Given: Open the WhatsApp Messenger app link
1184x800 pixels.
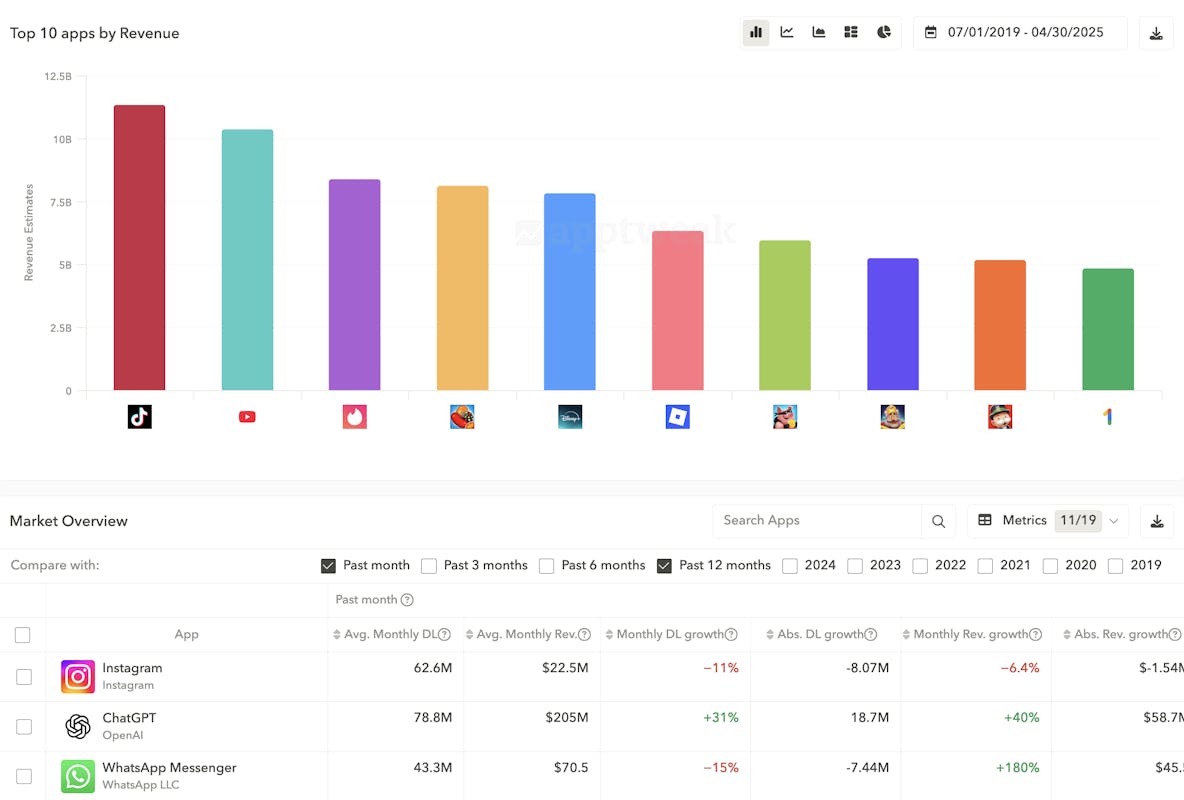Looking at the screenshot, I should tap(169, 768).
